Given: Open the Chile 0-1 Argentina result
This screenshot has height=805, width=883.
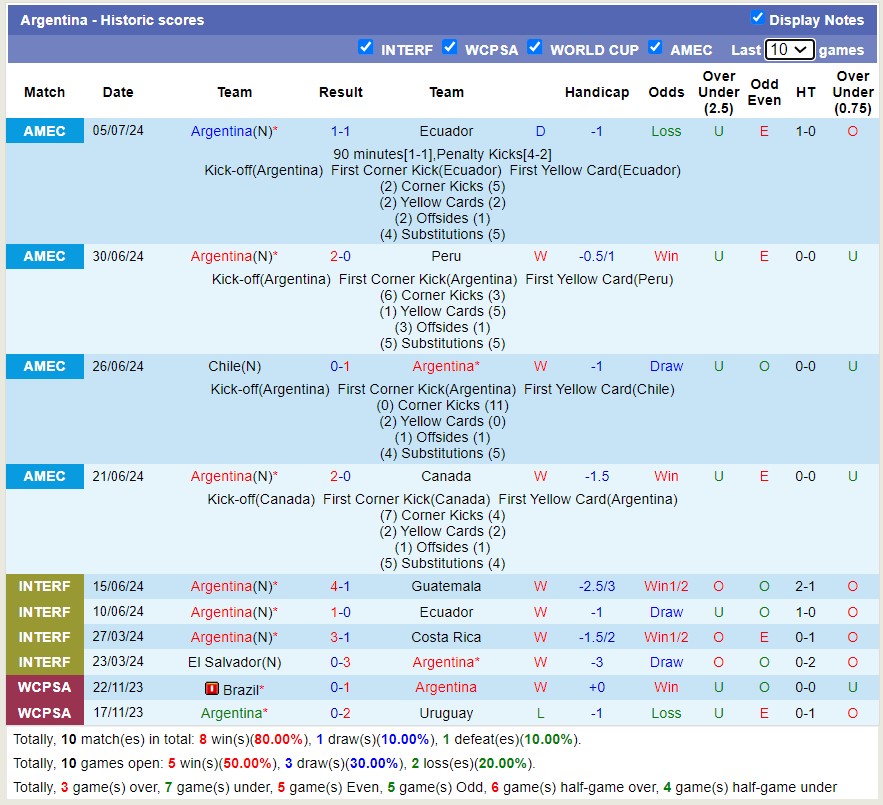Looking at the screenshot, I should [340, 366].
